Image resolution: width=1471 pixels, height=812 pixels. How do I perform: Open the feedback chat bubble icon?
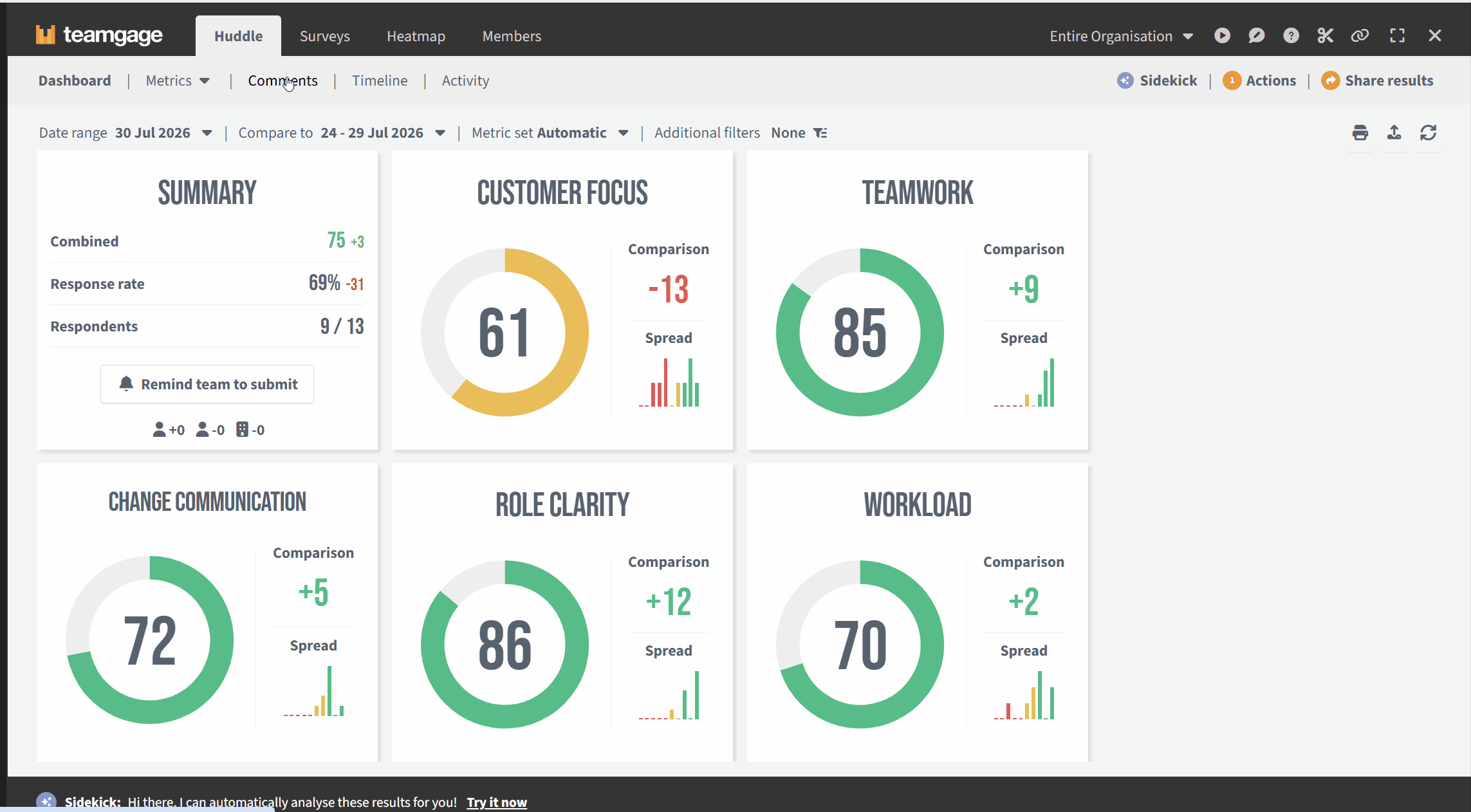point(1256,35)
